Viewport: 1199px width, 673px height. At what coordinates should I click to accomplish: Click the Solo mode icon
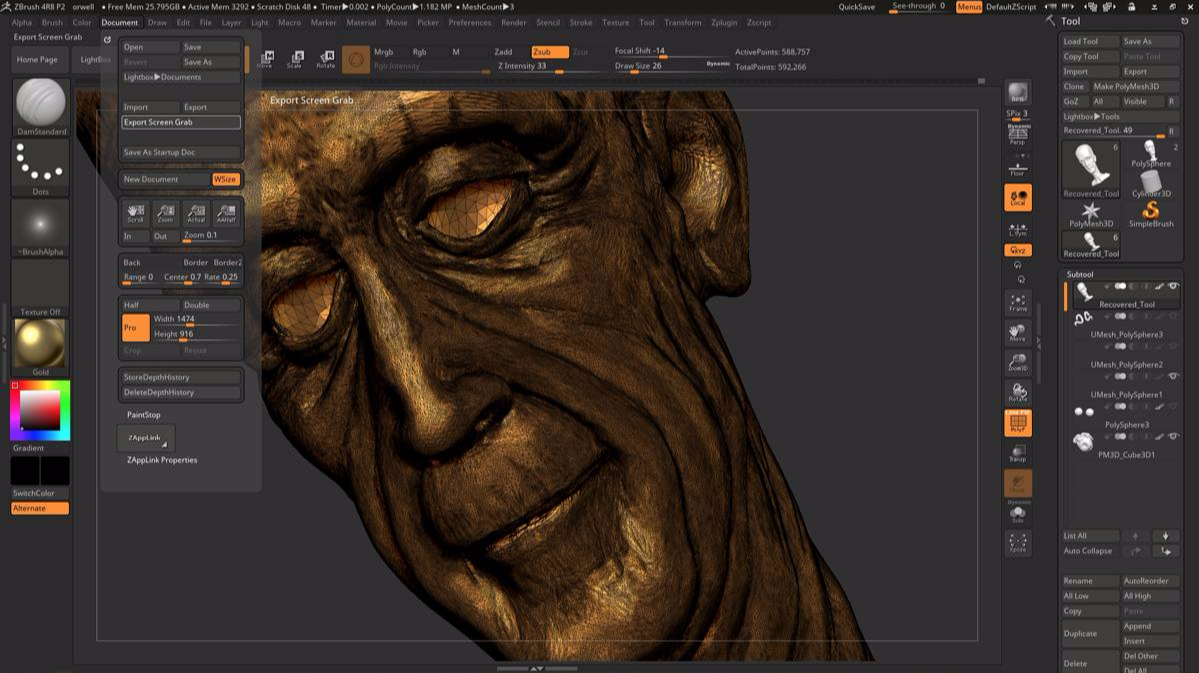1018,513
